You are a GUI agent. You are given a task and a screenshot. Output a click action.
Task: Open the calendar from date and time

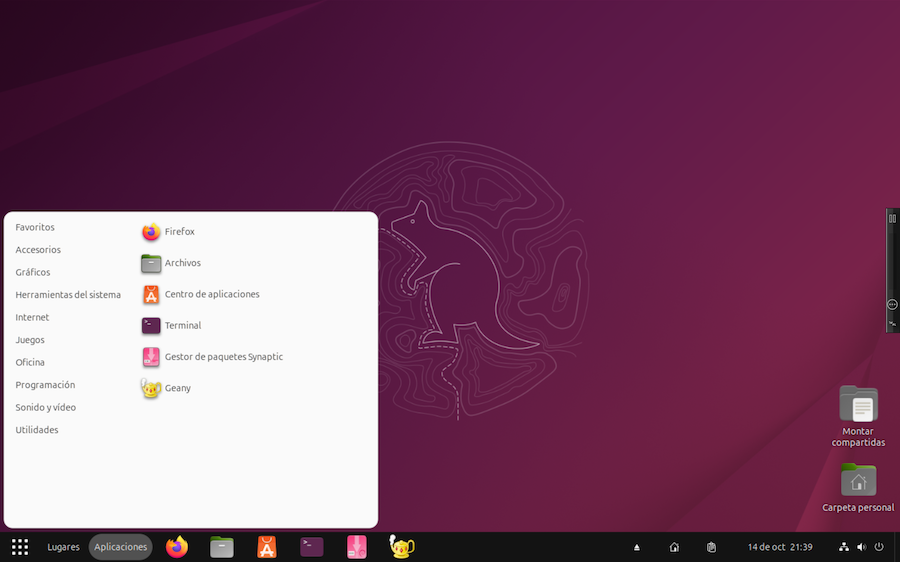(779, 547)
